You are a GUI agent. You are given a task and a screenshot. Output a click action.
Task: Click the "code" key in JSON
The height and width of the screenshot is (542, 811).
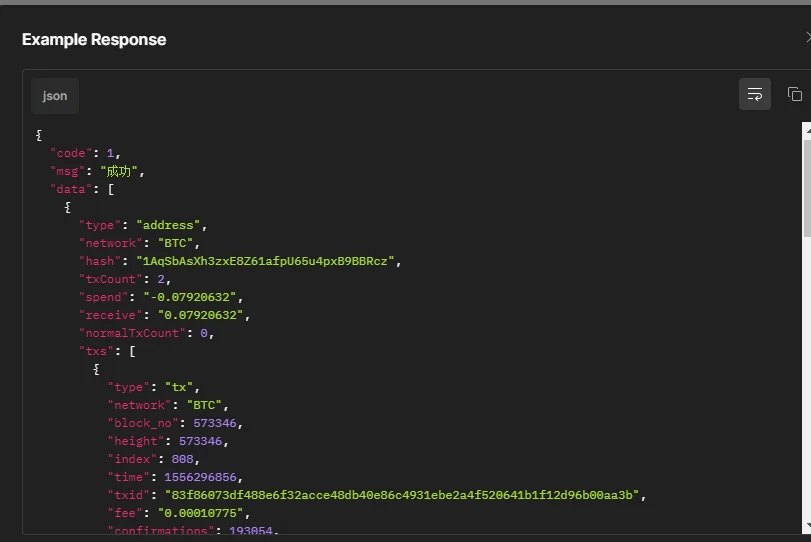click(x=71, y=153)
